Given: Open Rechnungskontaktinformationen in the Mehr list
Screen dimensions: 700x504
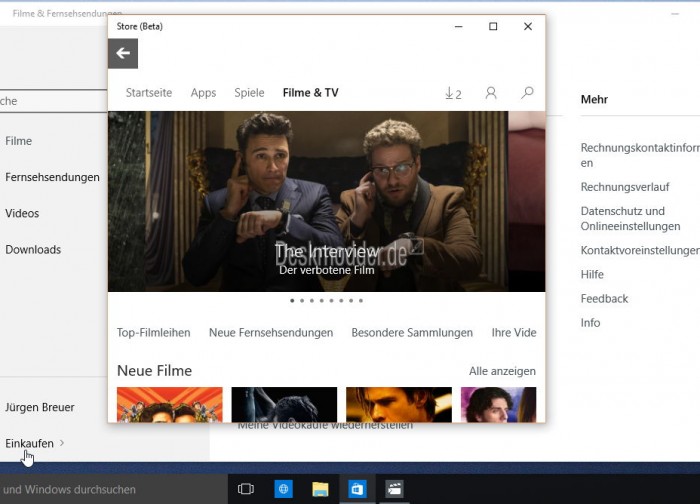Looking at the screenshot, I should click(x=640, y=155).
